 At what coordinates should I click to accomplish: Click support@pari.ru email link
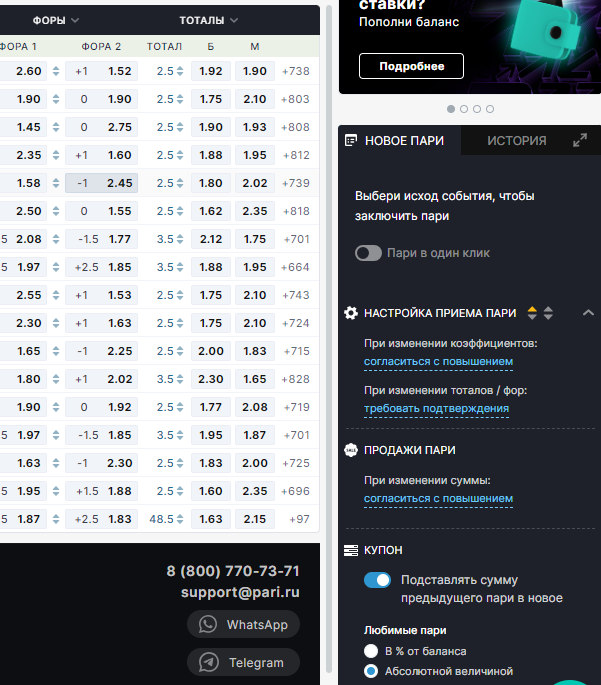click(x=240, y=592)
